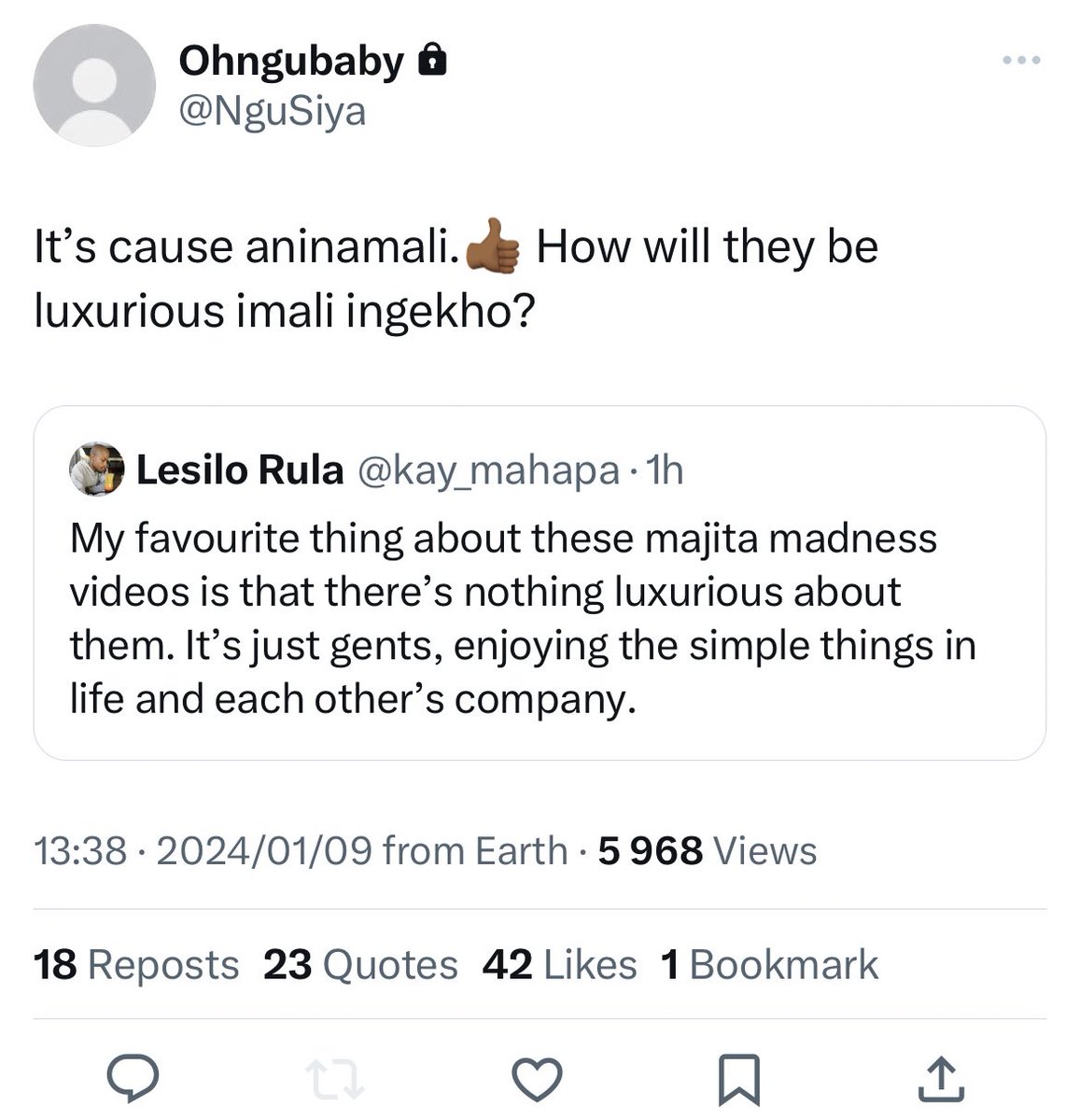Open Ohngubaby's default profile picture
This screenshot has width=1079, height=1120.
point(93,85)
